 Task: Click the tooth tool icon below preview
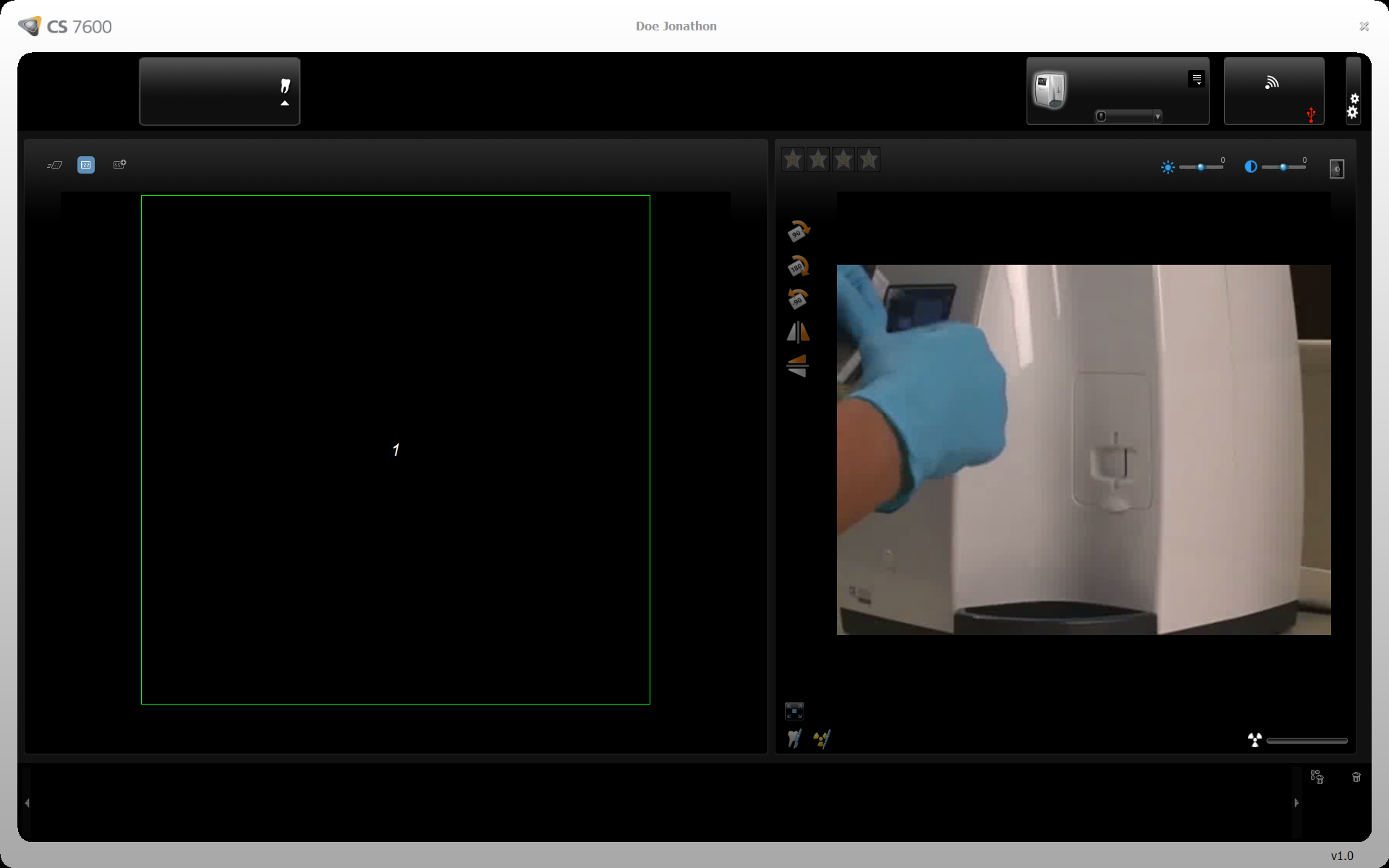(x=794, y=739)
